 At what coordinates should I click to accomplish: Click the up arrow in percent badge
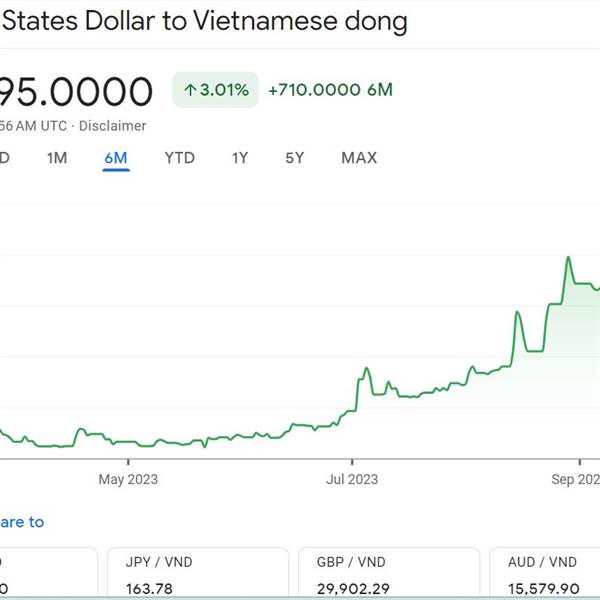click(190, 90)
